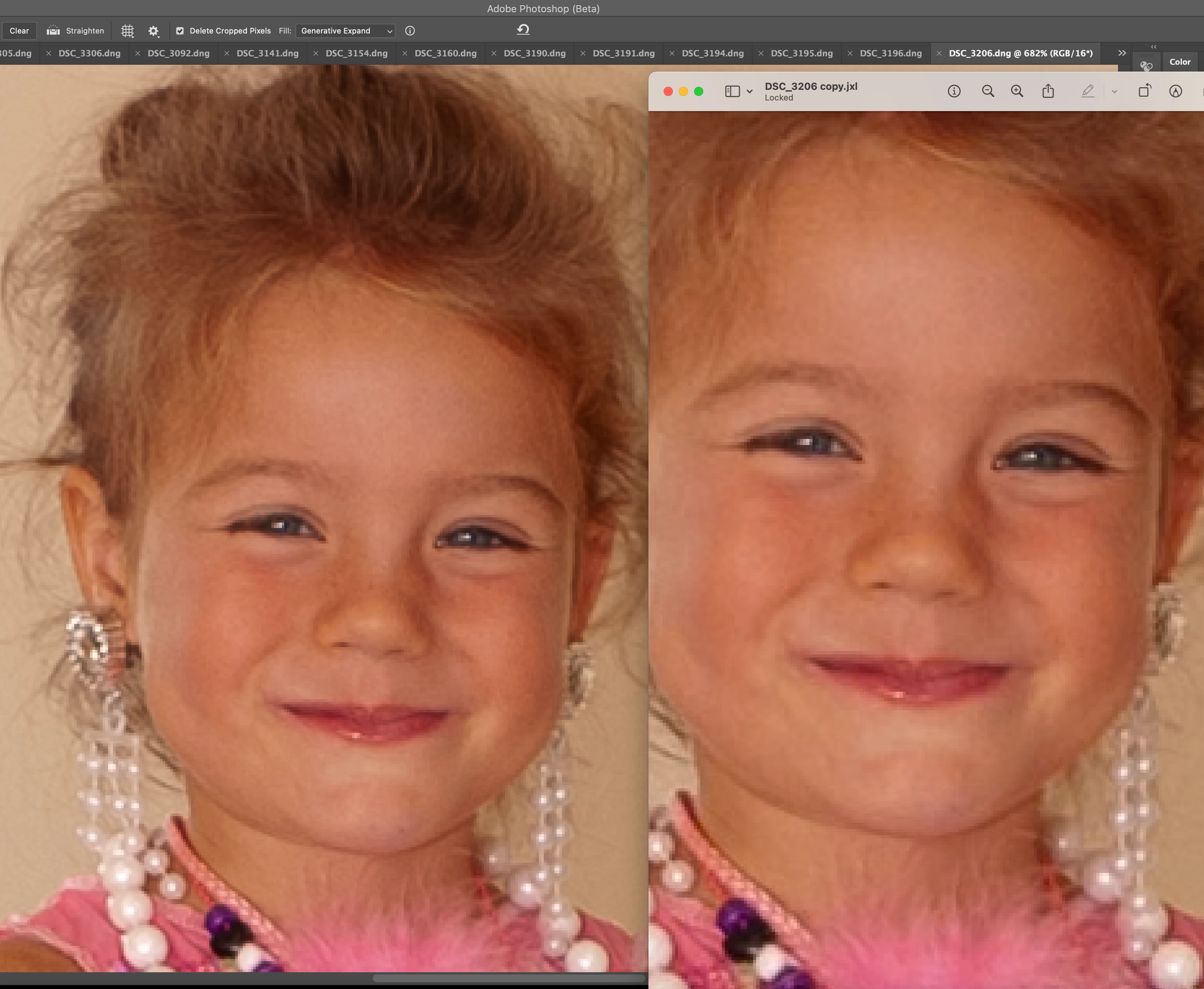Toggle Delete Cropped Pixels checkbox
Image resolution: width=1204 pixels, height=989 pixels.
click(x=180, y=31)
